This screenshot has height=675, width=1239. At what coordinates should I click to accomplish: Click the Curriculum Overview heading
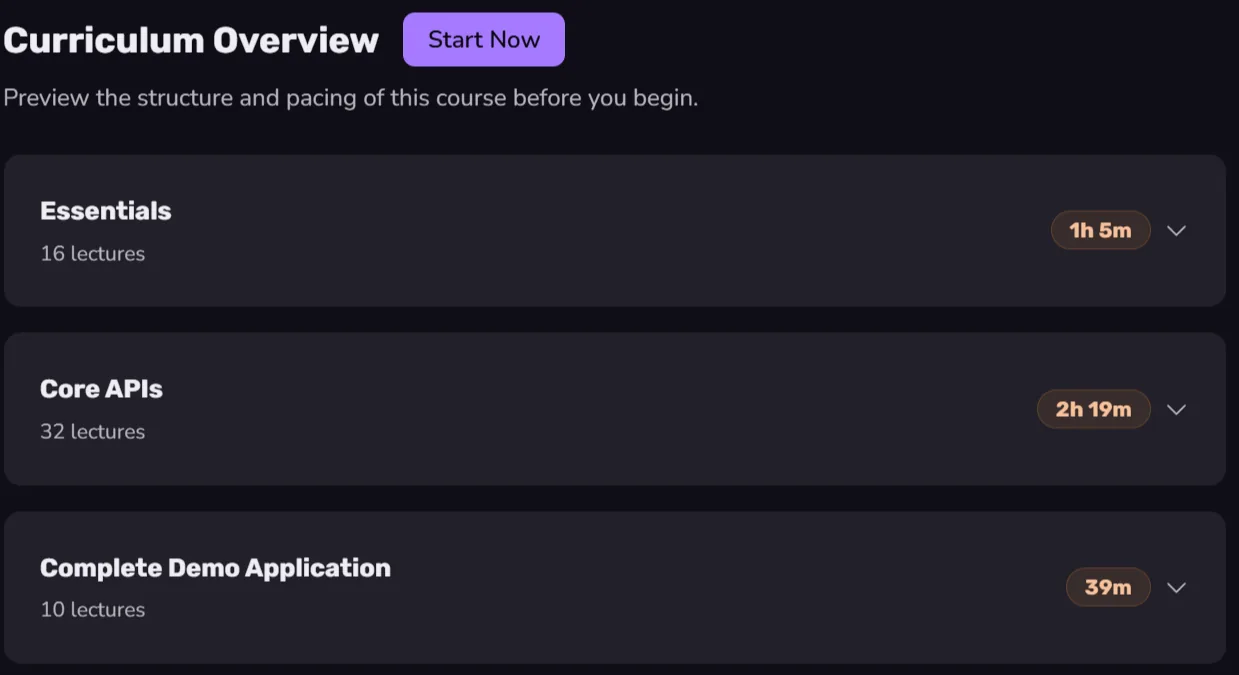tap(192, 41)
